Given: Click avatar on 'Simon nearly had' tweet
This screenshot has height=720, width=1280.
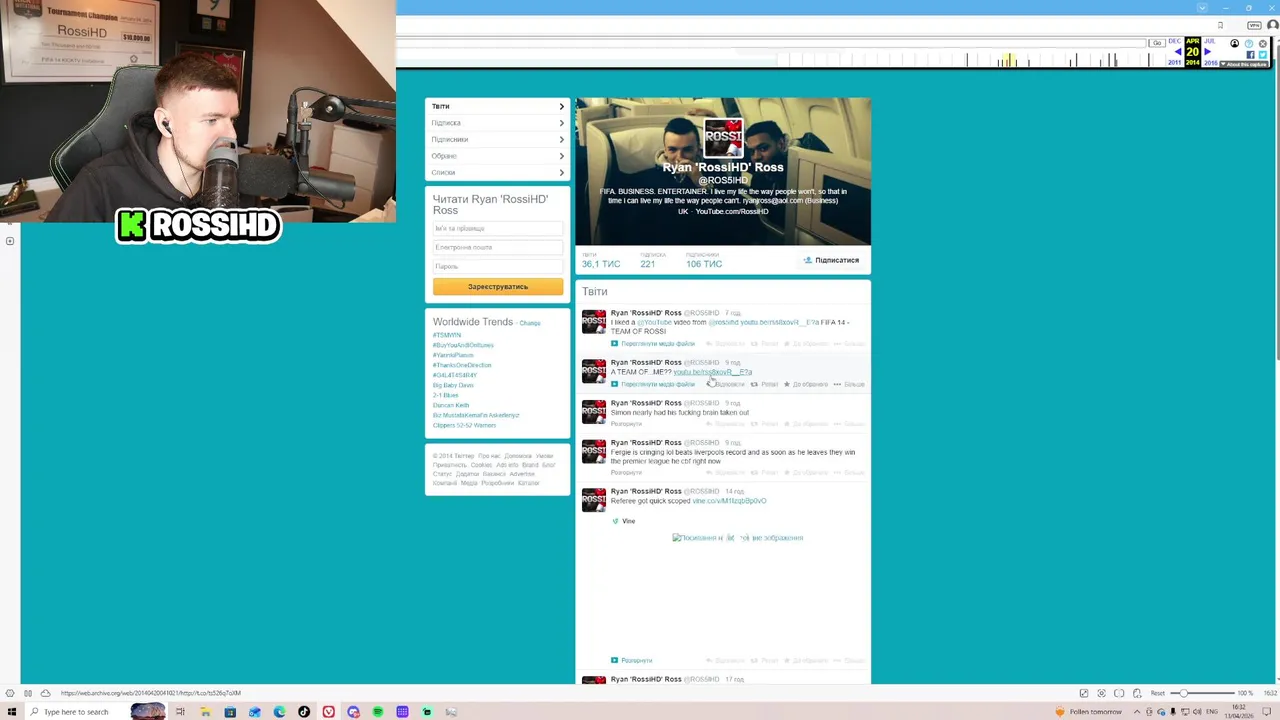Looking at the screenshot, I should tap(594, 411).
